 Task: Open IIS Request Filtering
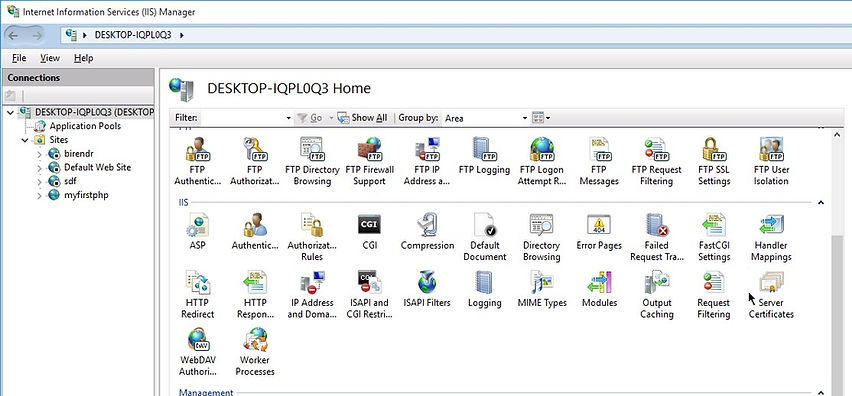tap(713, 294)
